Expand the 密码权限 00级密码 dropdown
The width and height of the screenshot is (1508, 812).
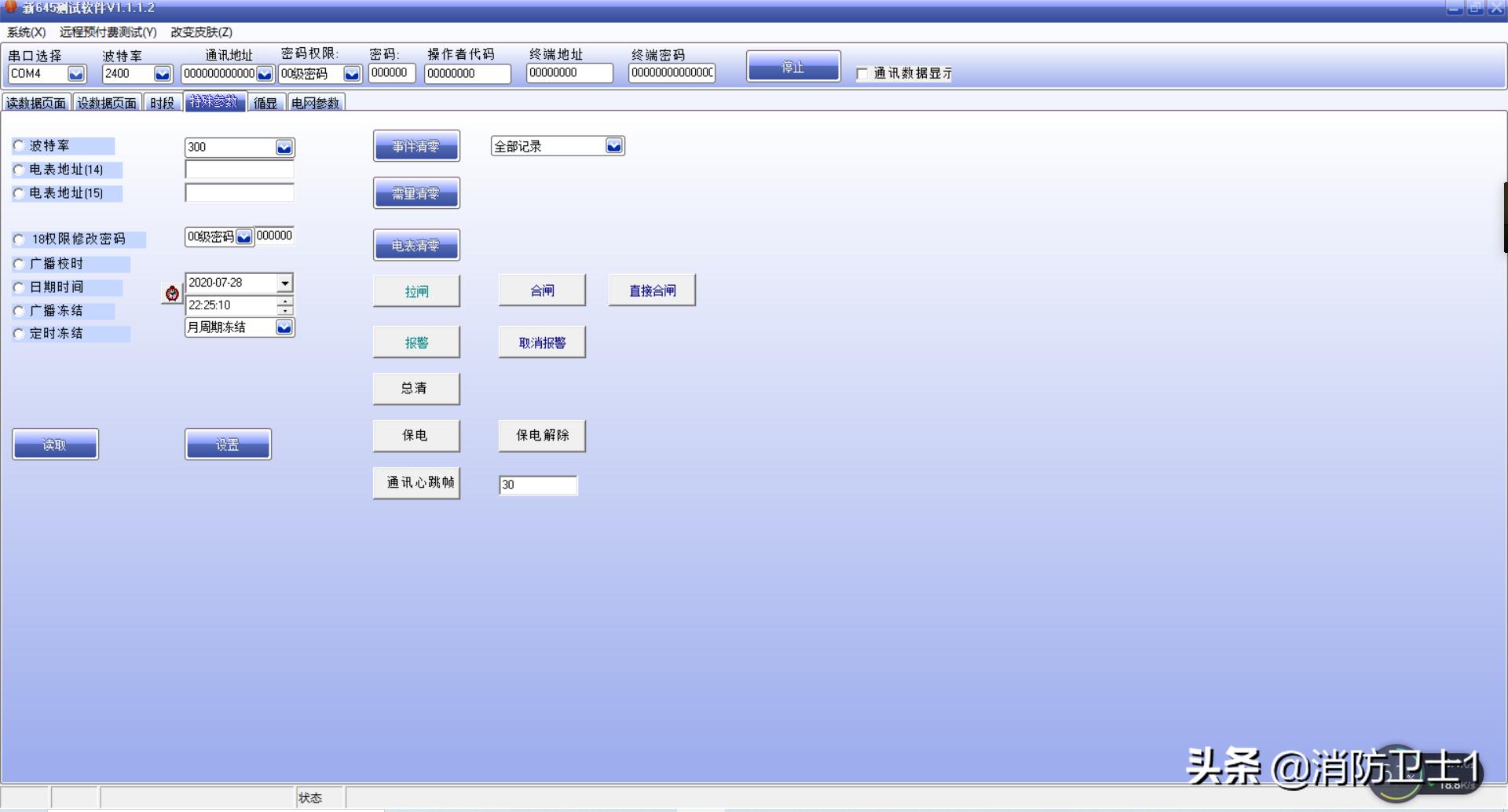(x=352, y=74)
